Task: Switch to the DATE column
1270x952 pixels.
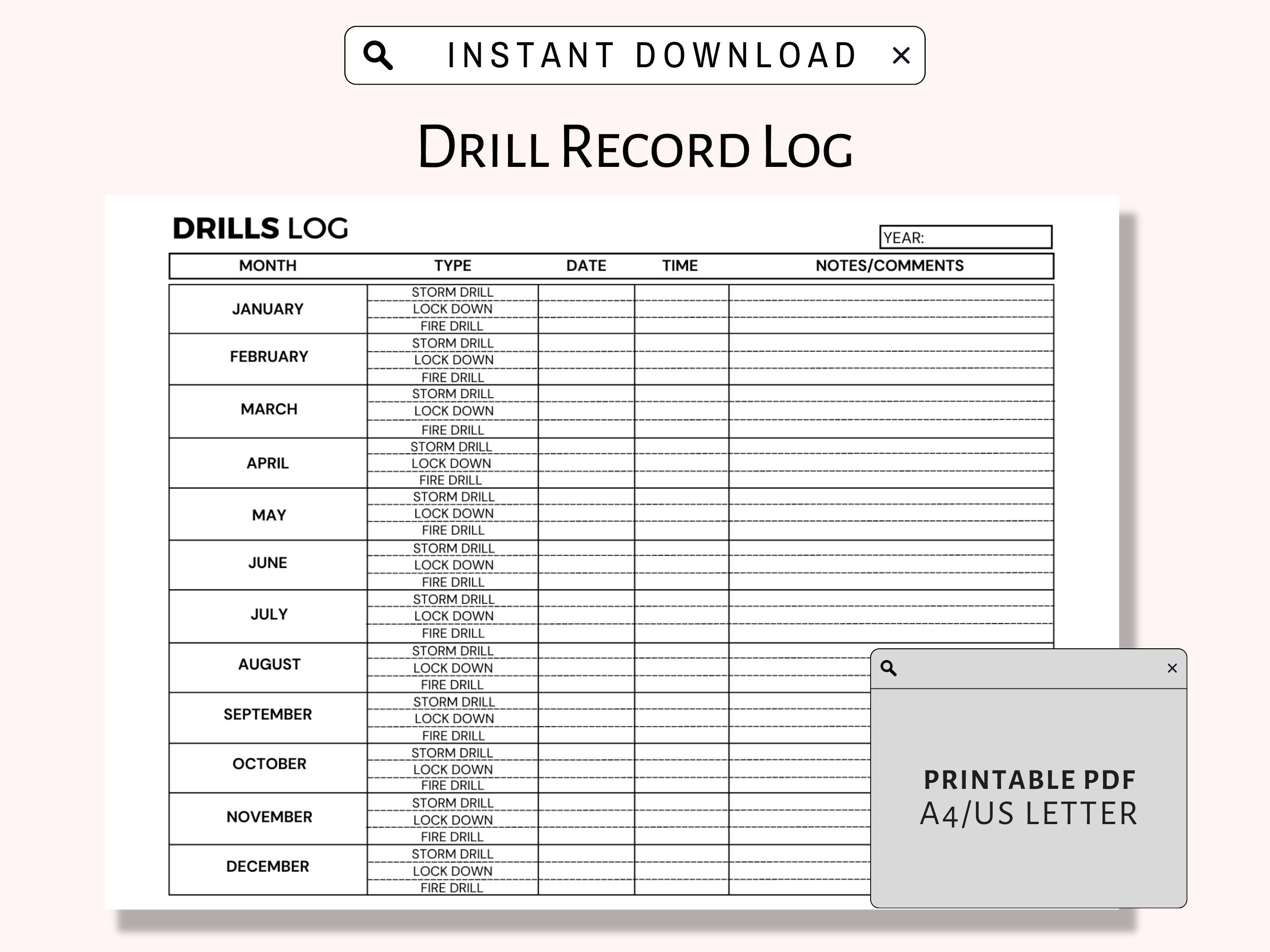Action: pyautogui.click(x=586, y=266)
